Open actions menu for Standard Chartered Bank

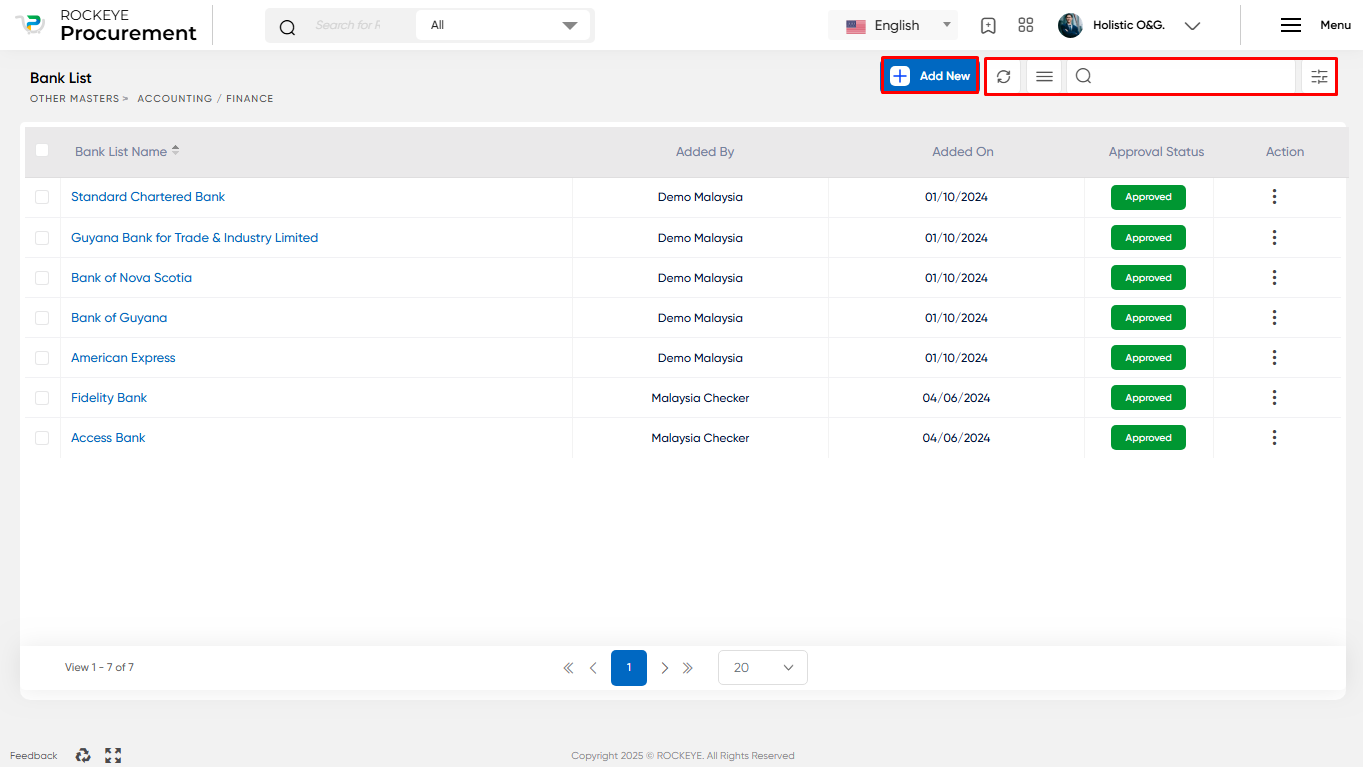[1274, 197]
